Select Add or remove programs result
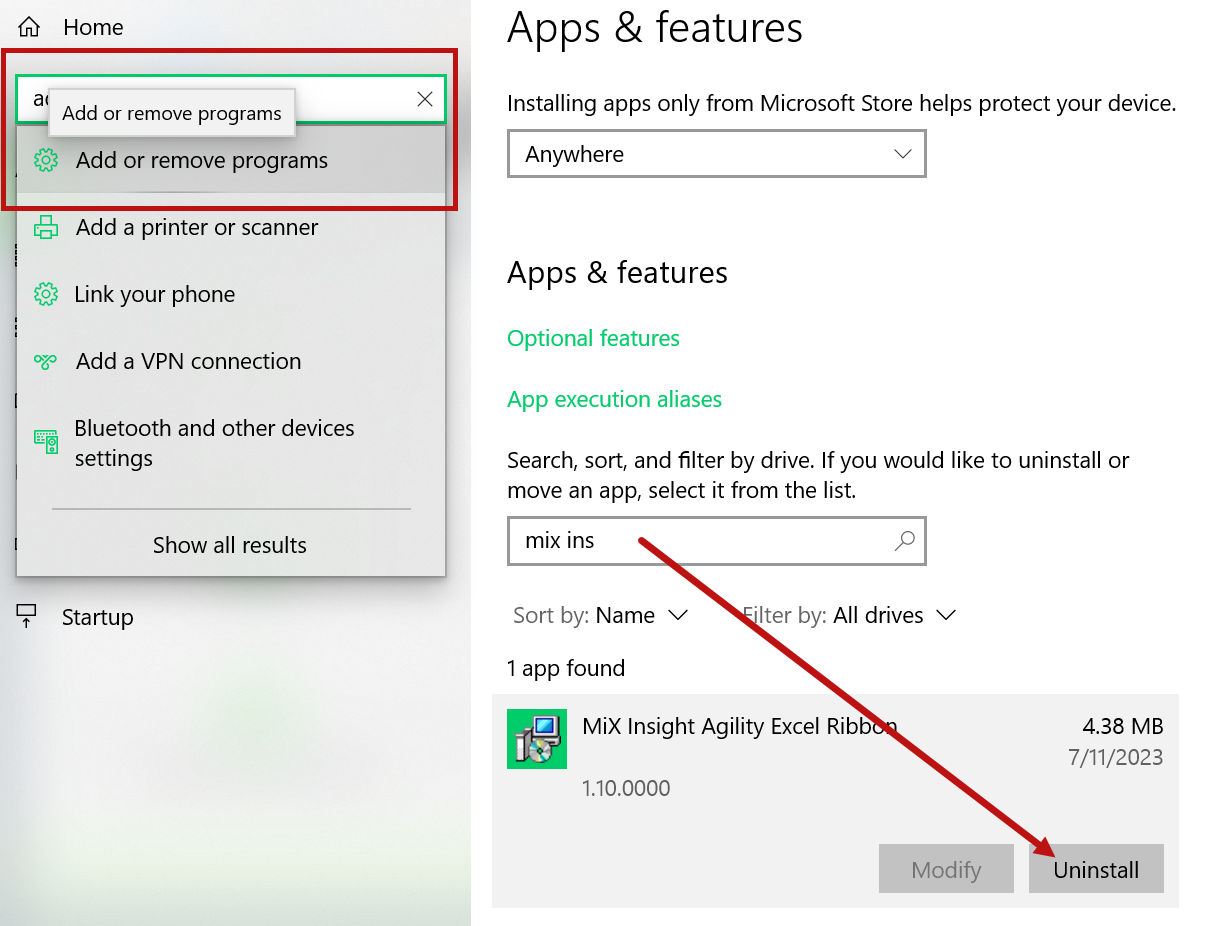 pos(231,160)
